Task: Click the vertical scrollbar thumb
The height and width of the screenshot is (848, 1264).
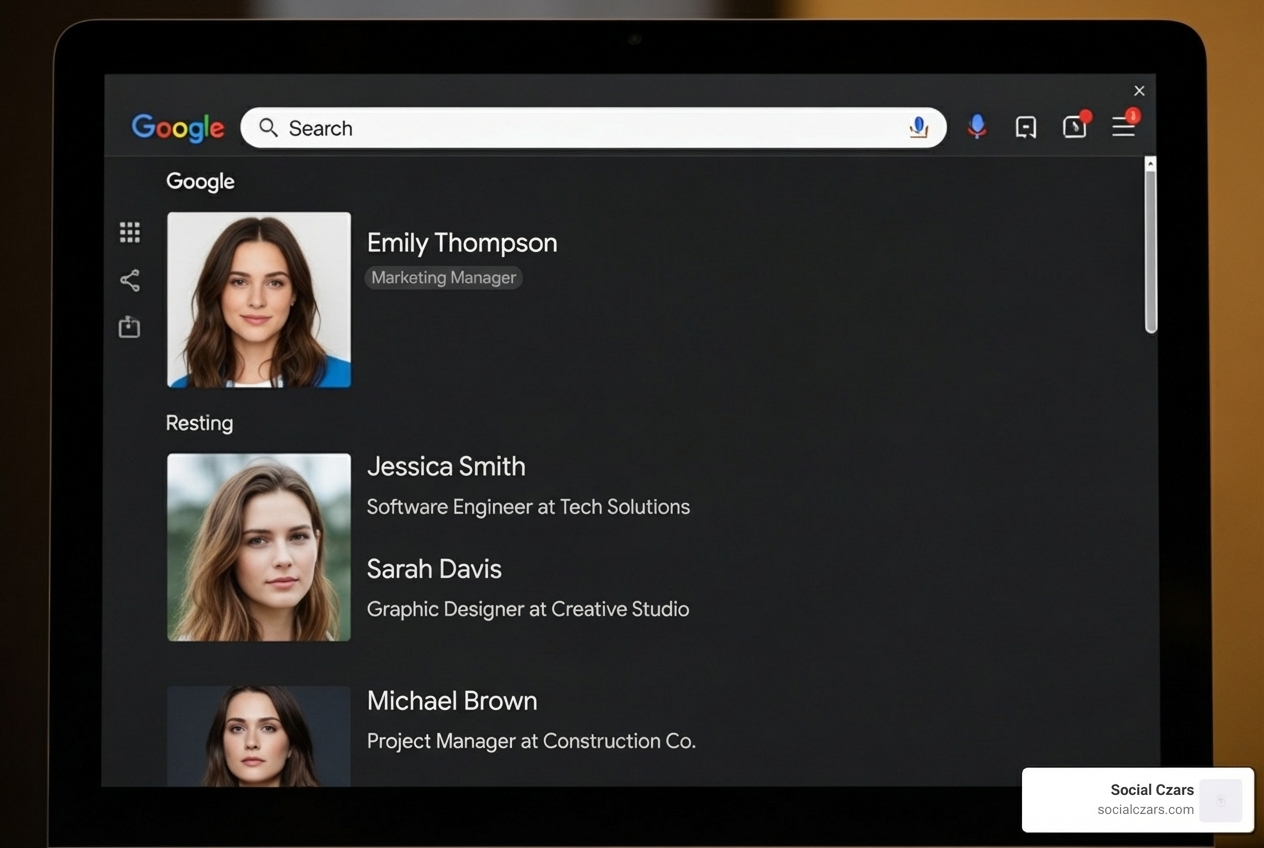Action: 1151,250
